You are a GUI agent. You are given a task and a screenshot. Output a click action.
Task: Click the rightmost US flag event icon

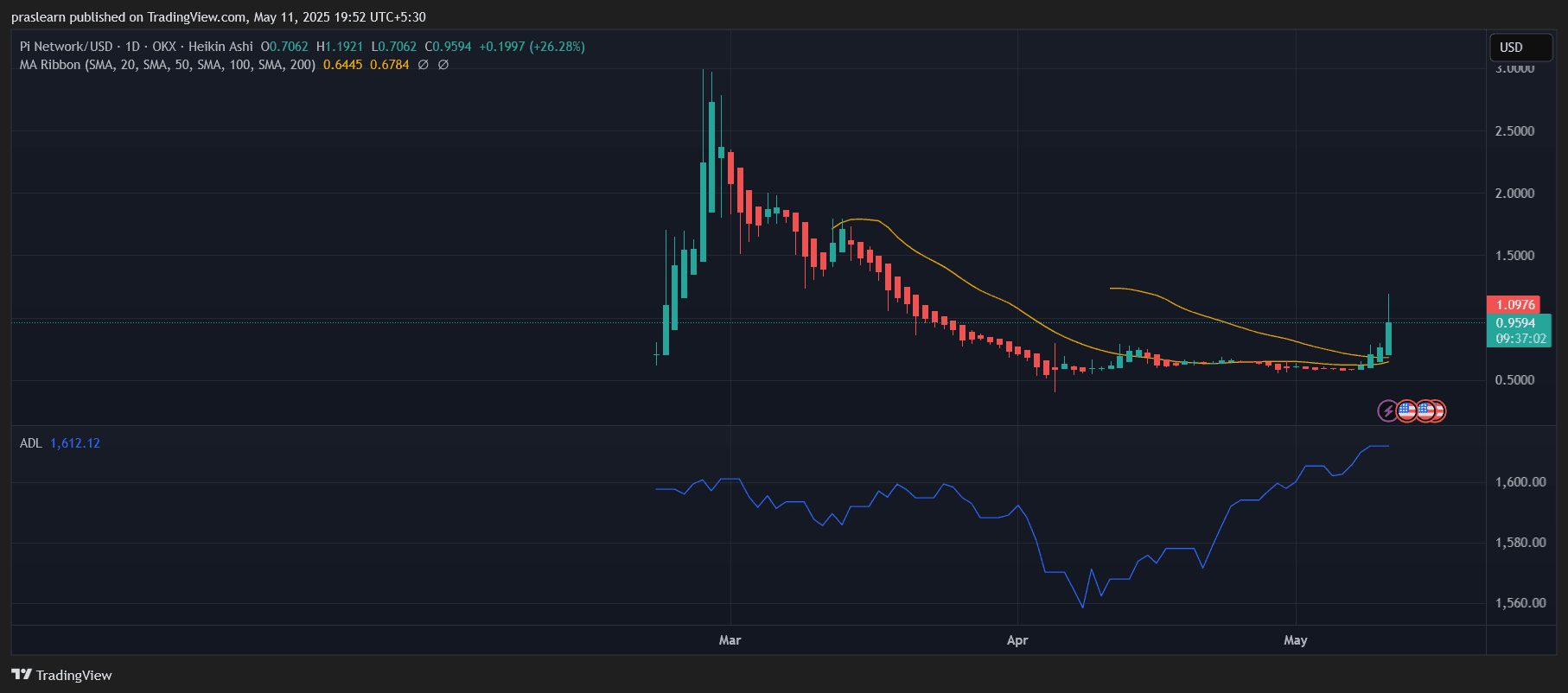(1437, 411)
